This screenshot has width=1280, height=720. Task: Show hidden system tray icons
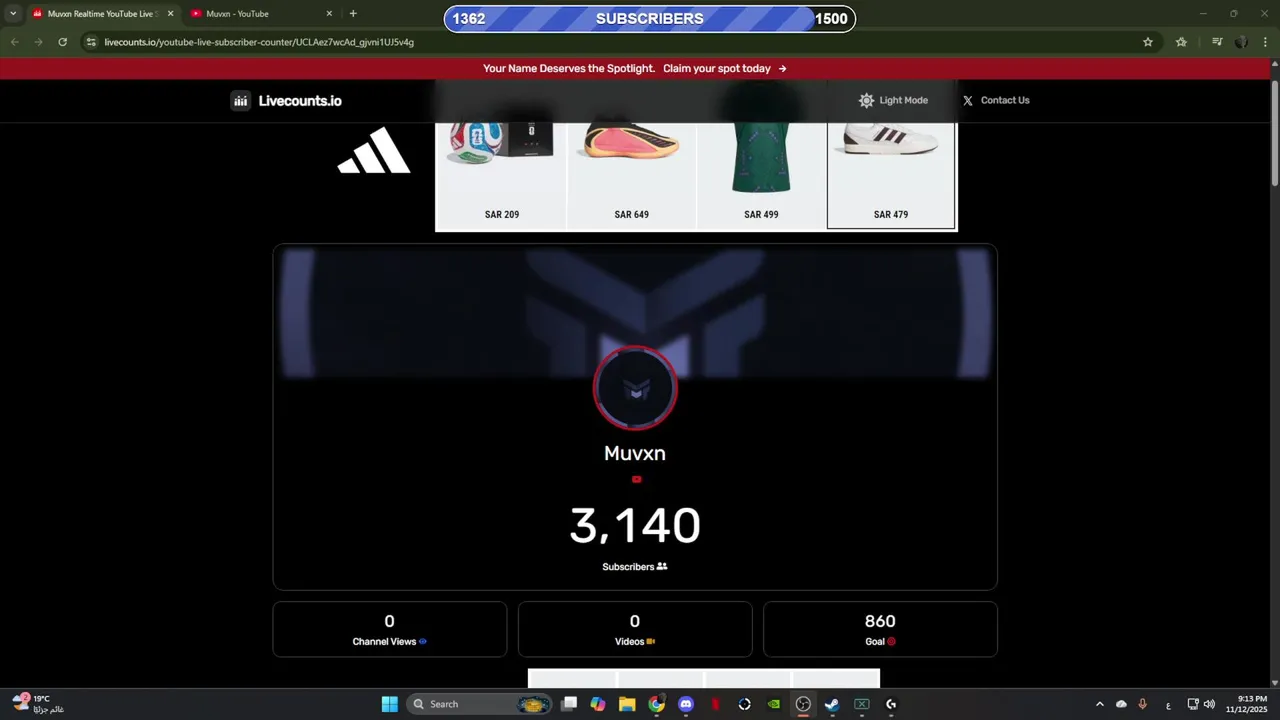[x=1100, y=704]
